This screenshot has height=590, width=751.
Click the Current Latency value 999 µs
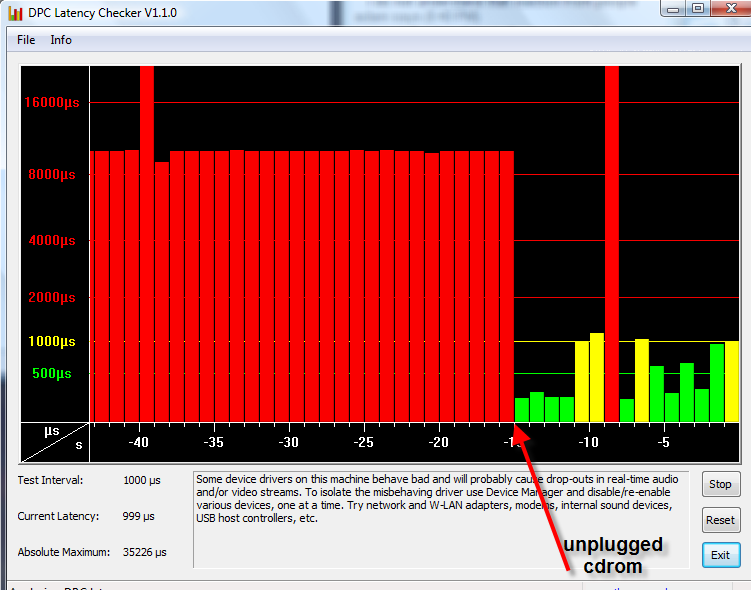(x=138, y=516)
